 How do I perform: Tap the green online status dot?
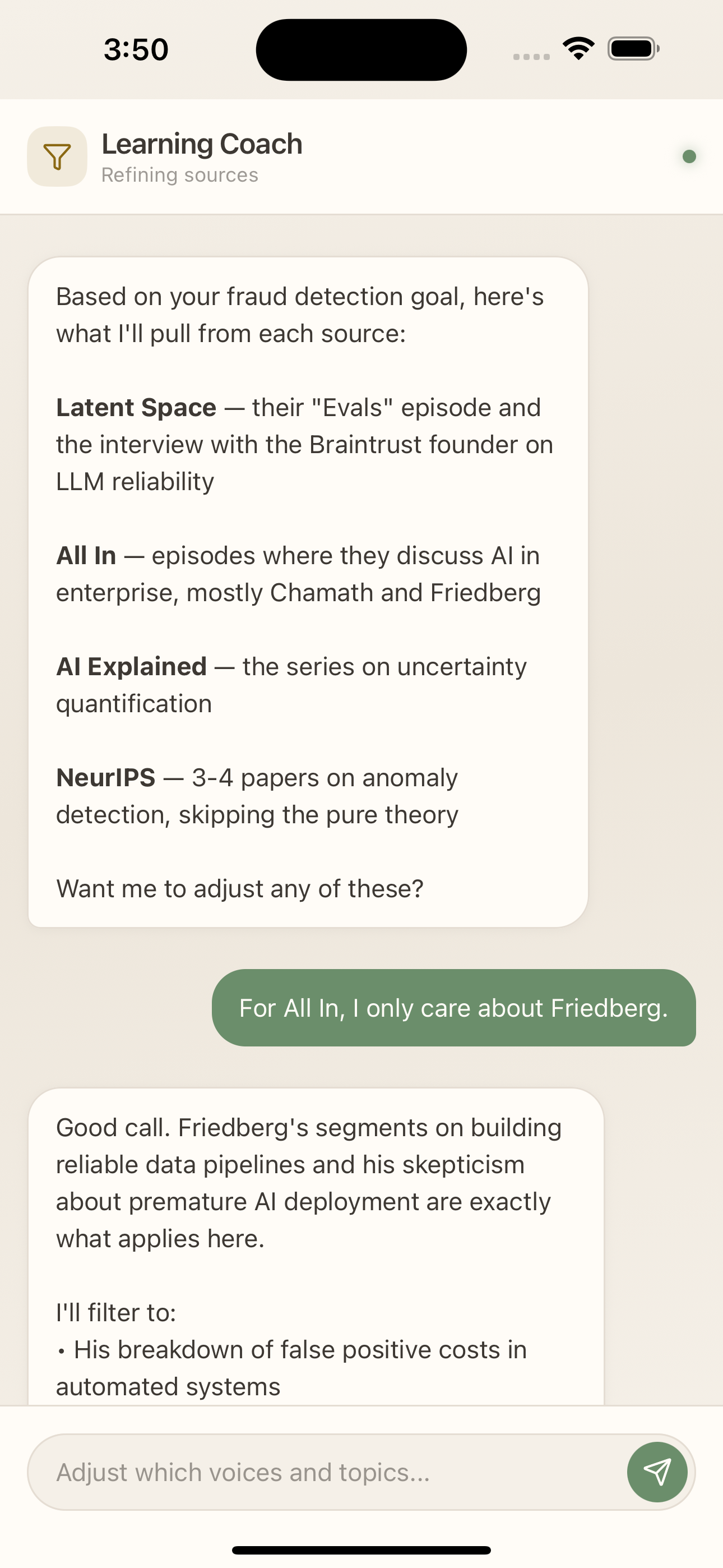[689, 156]
